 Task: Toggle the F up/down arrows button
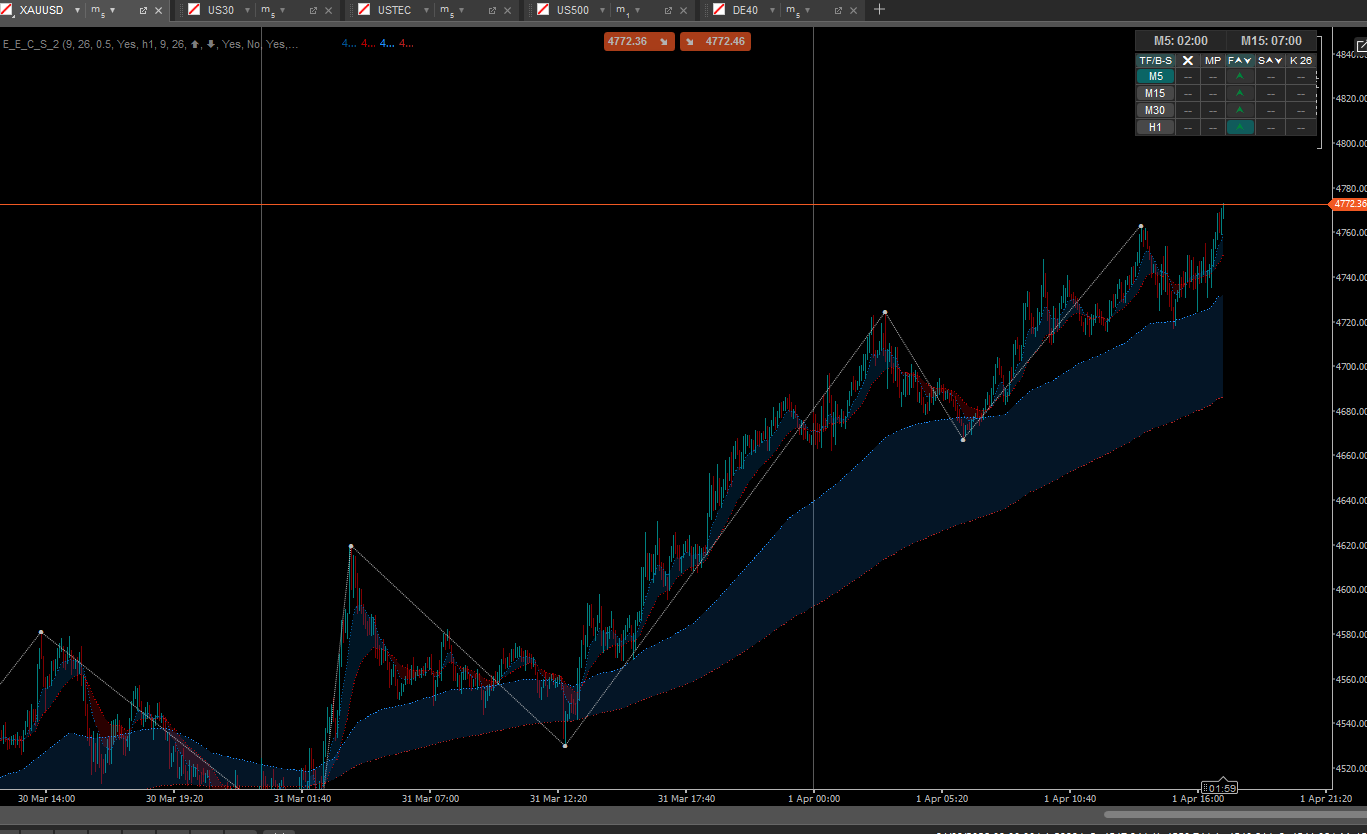click(1240, 60)
